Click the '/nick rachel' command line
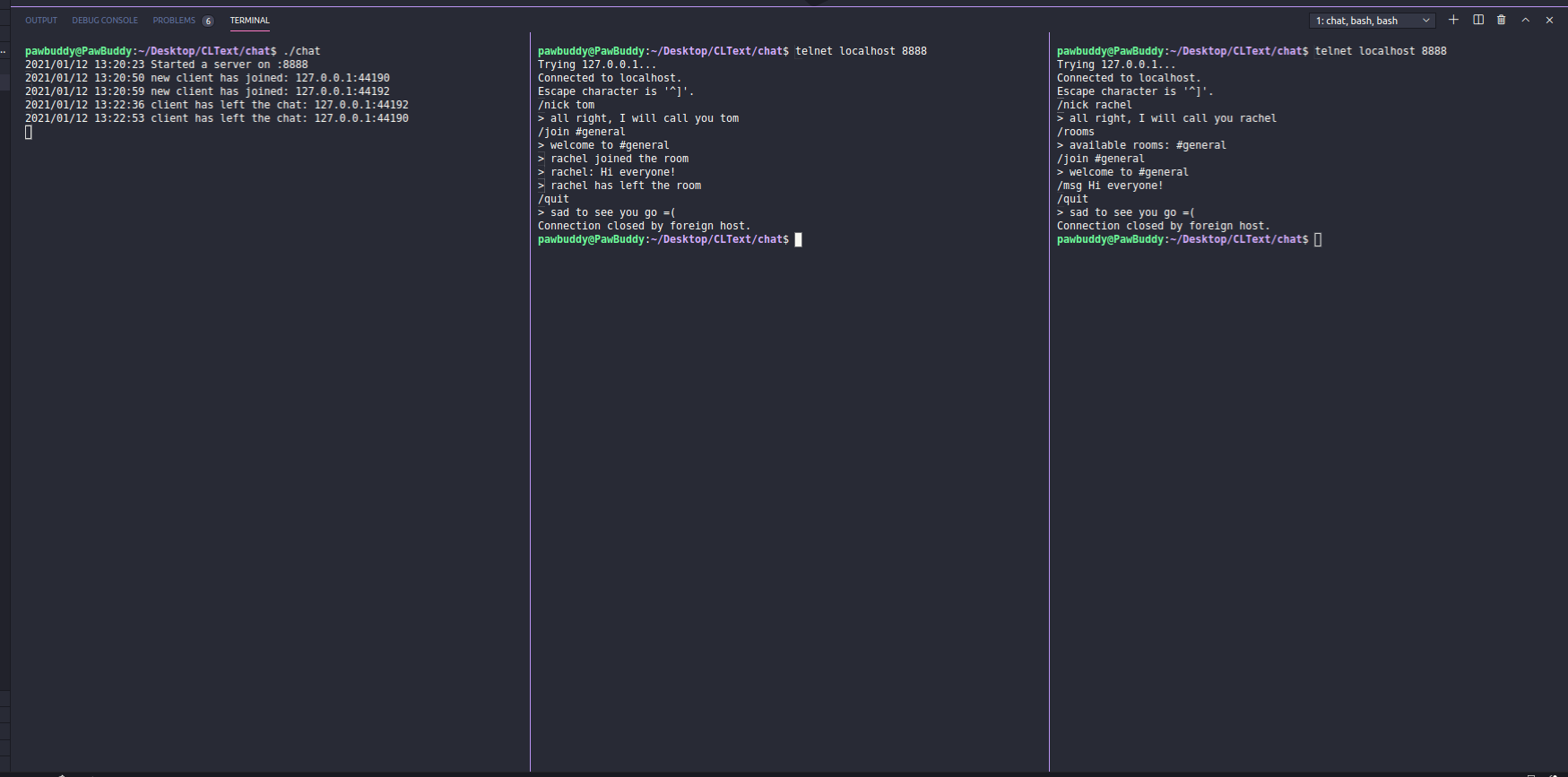Image resolution: width=1568 pixels, height=777 pixels. point(1095,105)
